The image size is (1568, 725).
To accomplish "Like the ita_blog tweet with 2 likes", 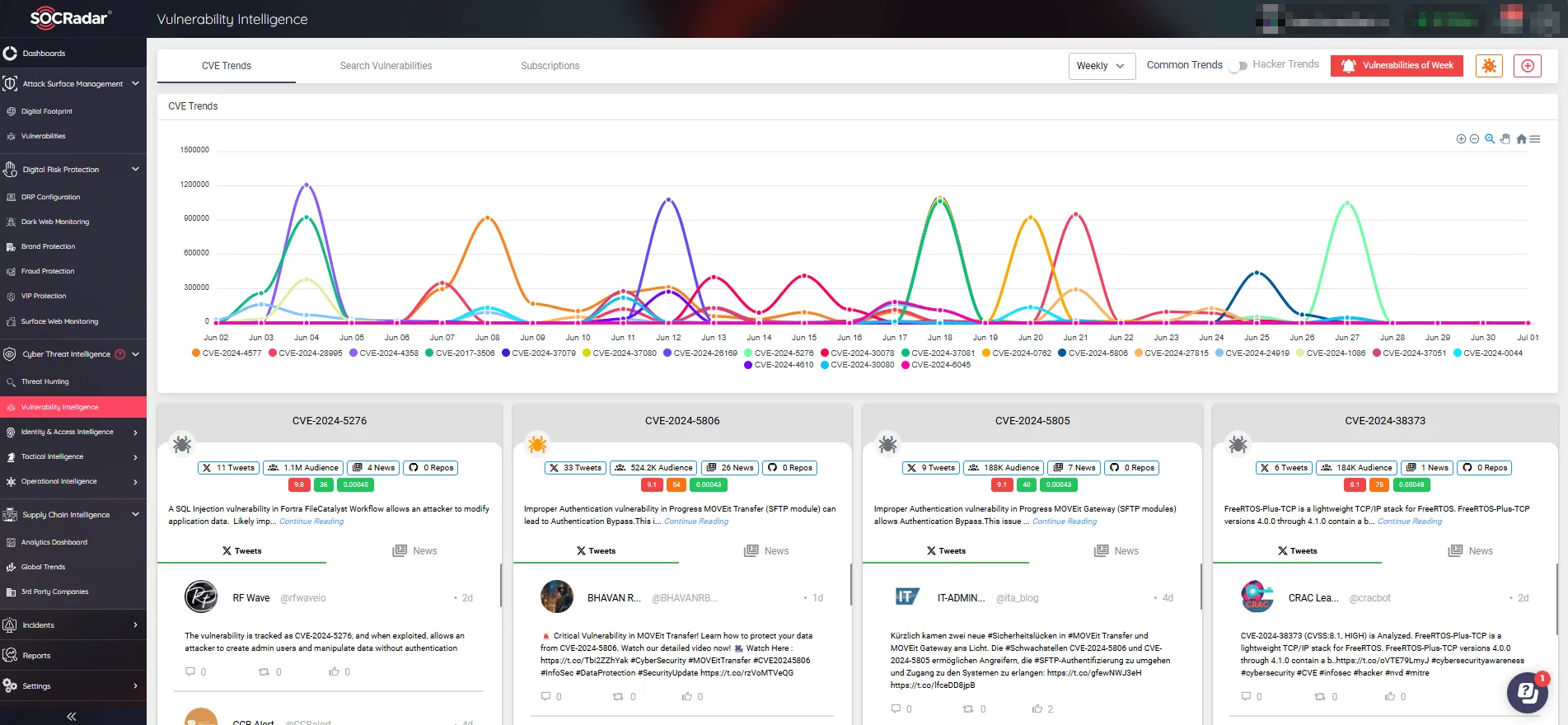I will coord(1037,709).
